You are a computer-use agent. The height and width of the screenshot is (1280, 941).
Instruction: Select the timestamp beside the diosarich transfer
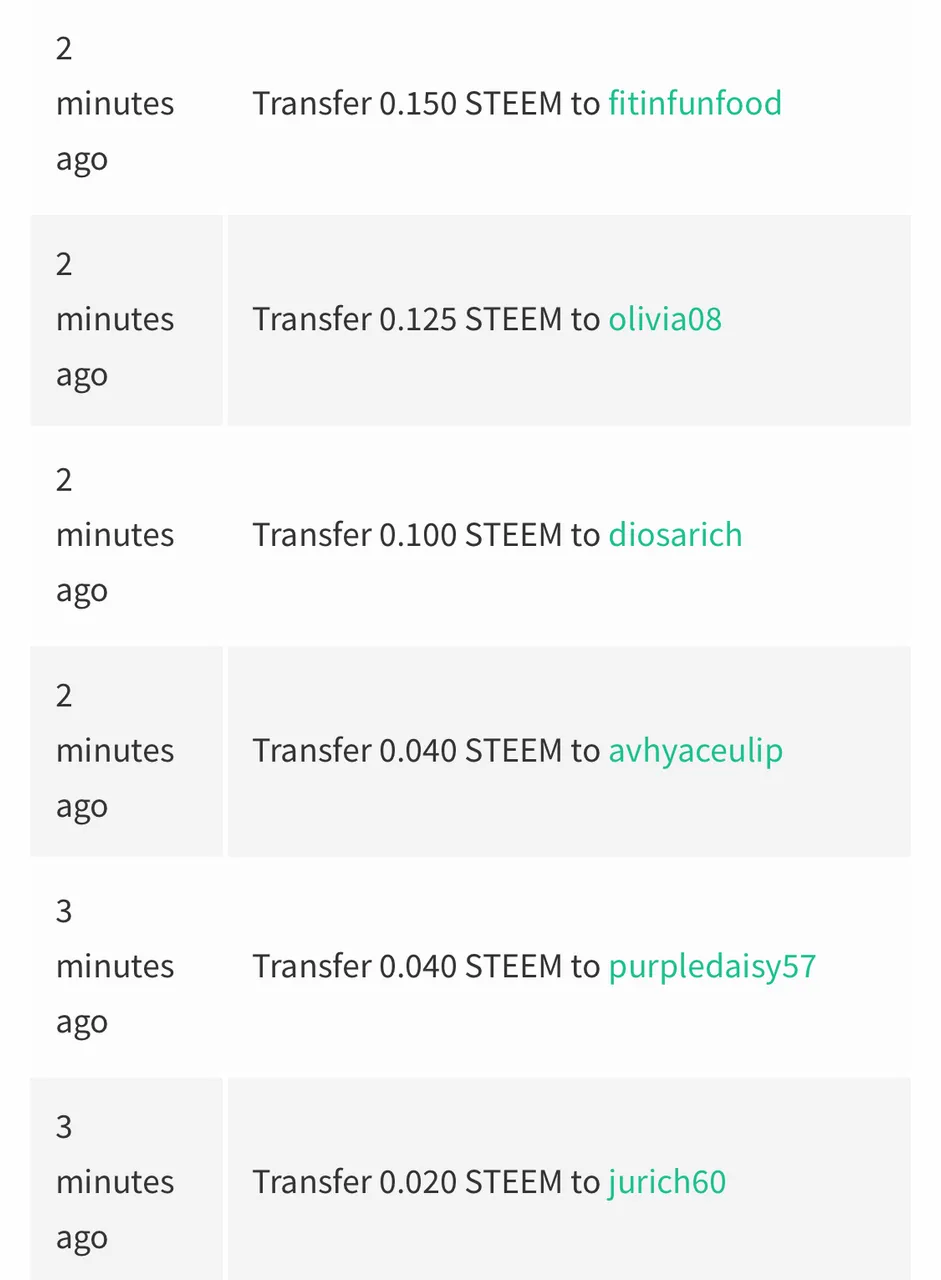pyautogui.click(x=115, y=535)
